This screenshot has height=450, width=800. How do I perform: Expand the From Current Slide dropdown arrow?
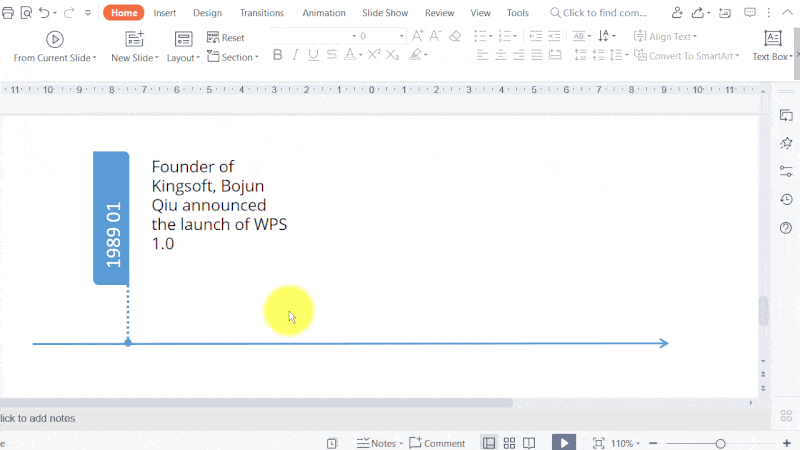coord(94,58)
